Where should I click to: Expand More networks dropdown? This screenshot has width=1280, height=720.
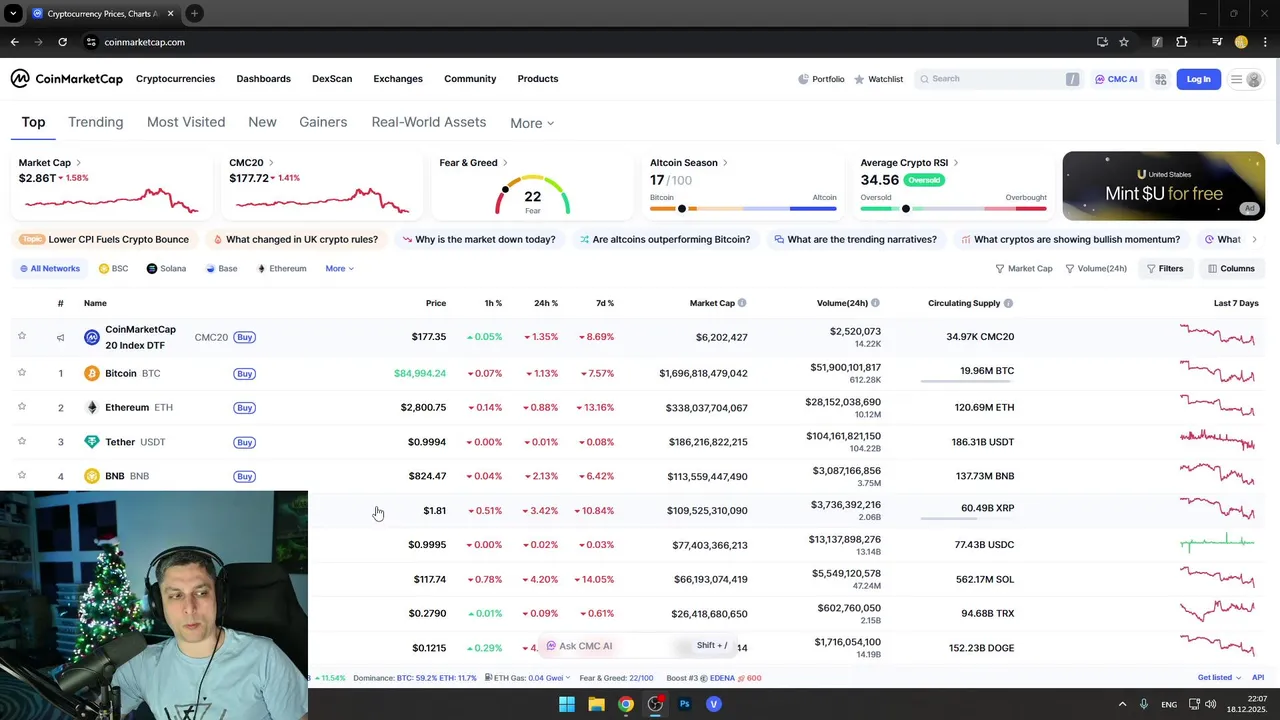pos(340,268)
